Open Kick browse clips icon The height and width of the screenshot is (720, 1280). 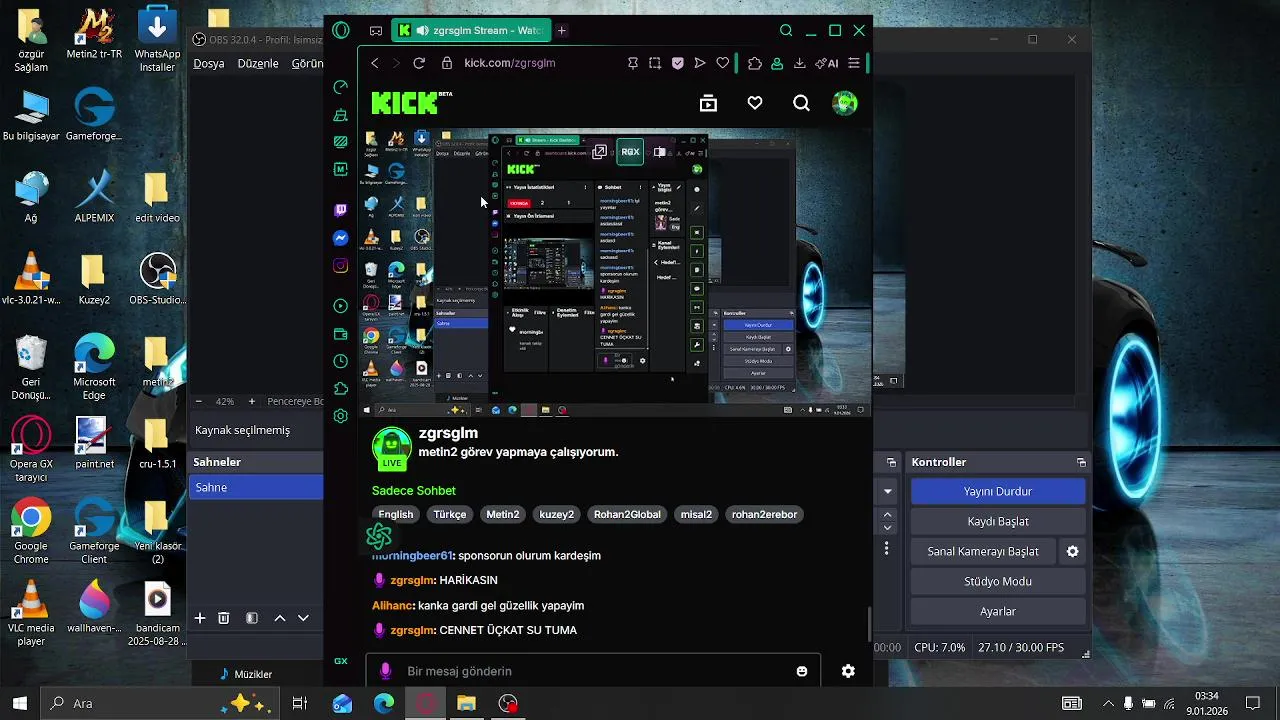click(x=708, y=103)
